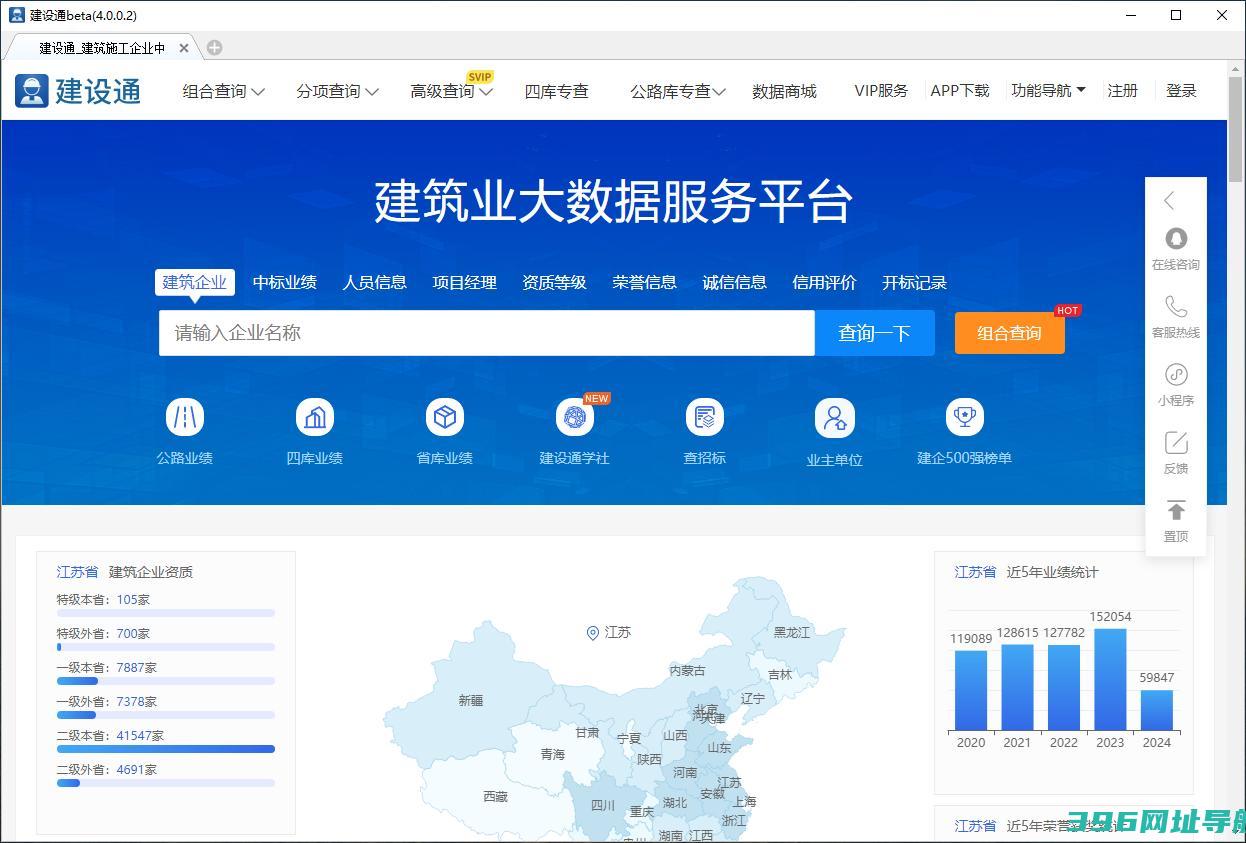
Task: Click 江苏省 link in 建筑企业资质 panel
Action: [x=77, y=572]
